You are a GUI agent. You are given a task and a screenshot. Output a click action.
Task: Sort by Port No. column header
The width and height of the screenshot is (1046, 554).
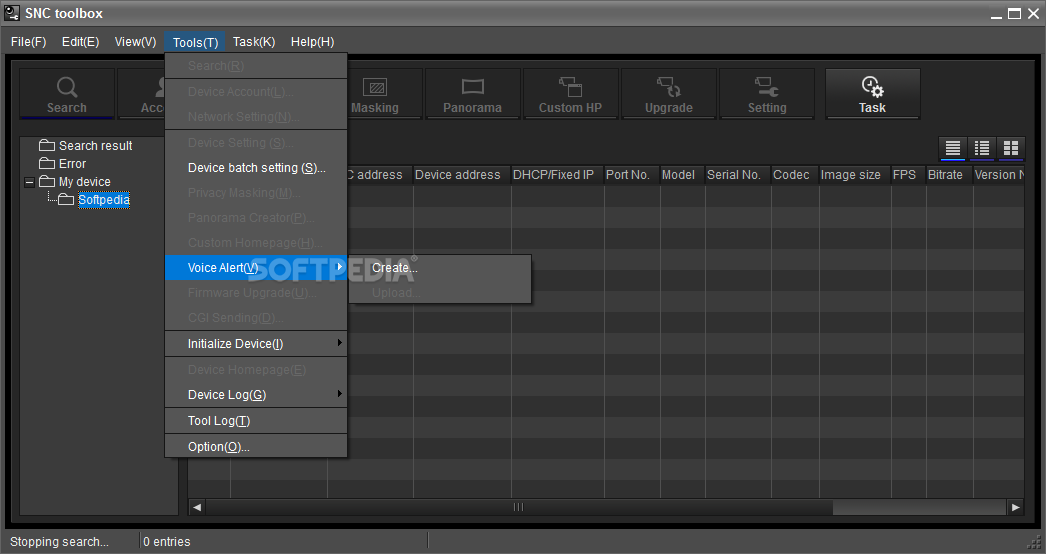(632, 175)
